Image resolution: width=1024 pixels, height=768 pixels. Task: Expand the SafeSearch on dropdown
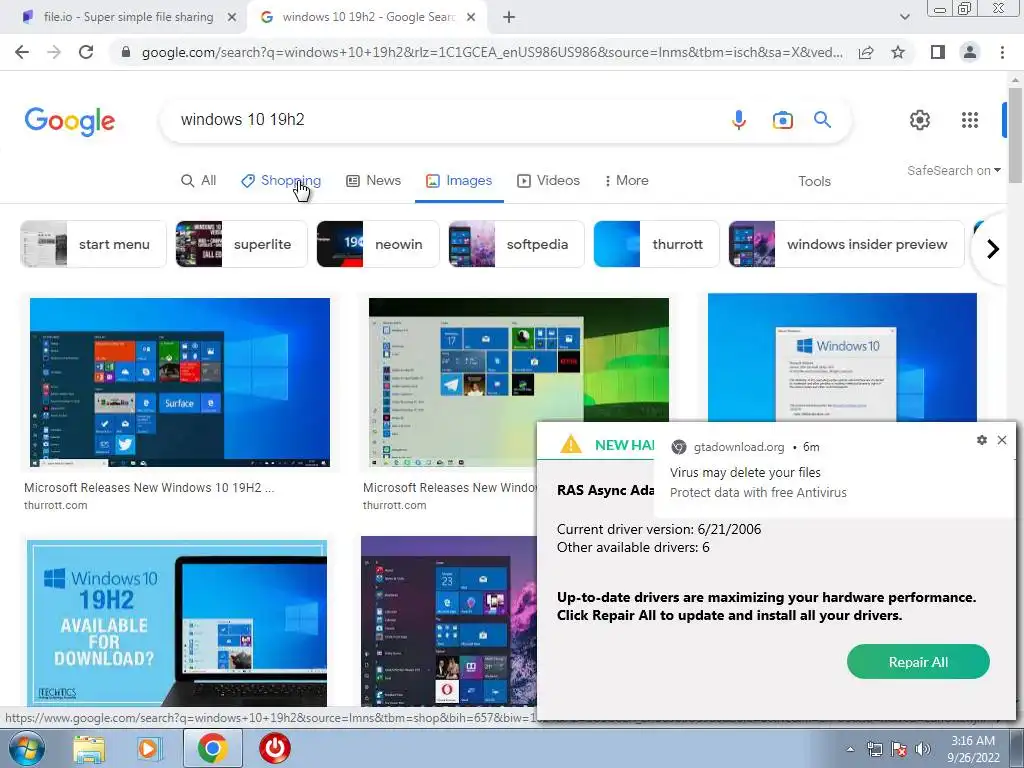coord(953,170)
